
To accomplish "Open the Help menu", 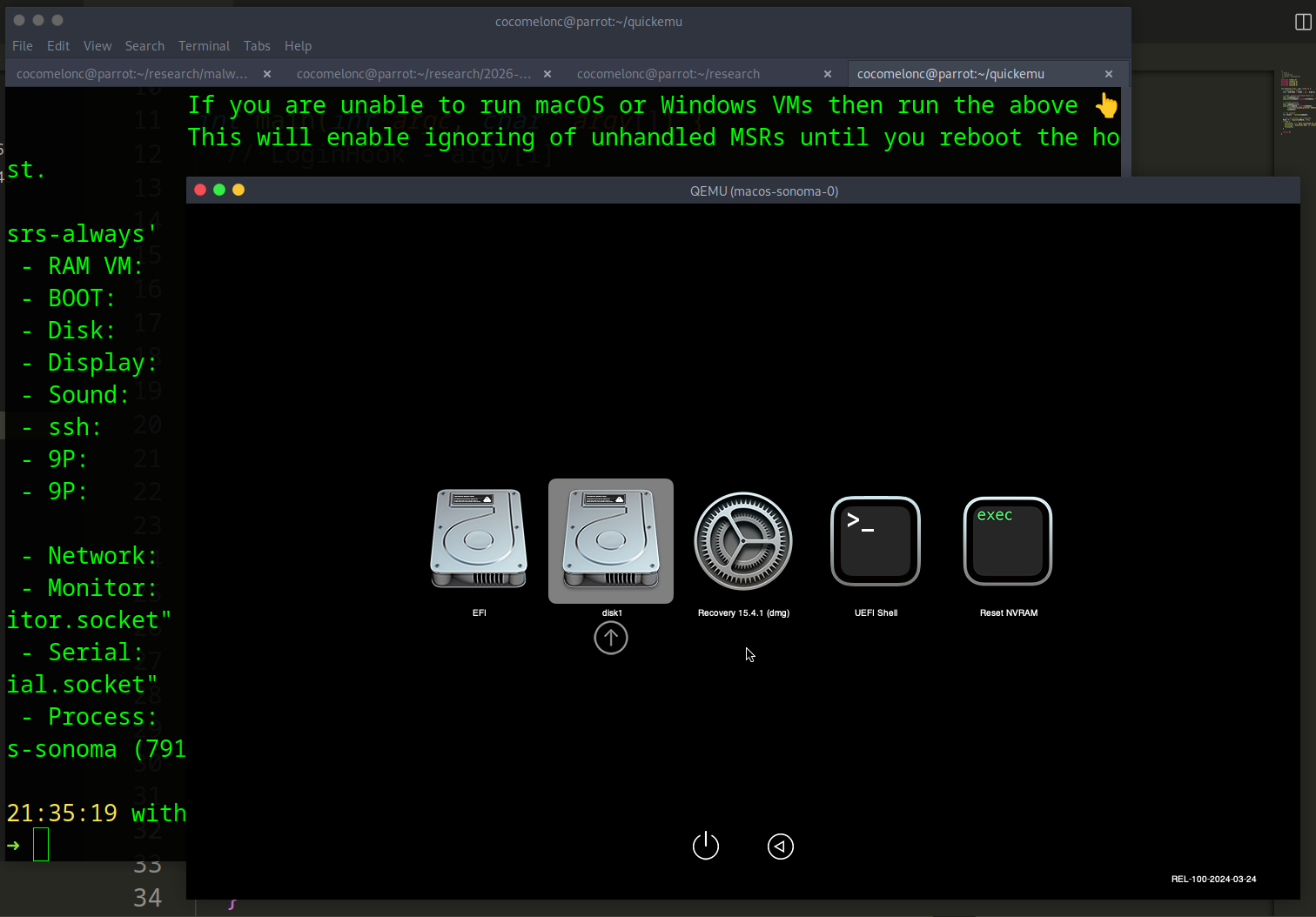I will 298,45.
